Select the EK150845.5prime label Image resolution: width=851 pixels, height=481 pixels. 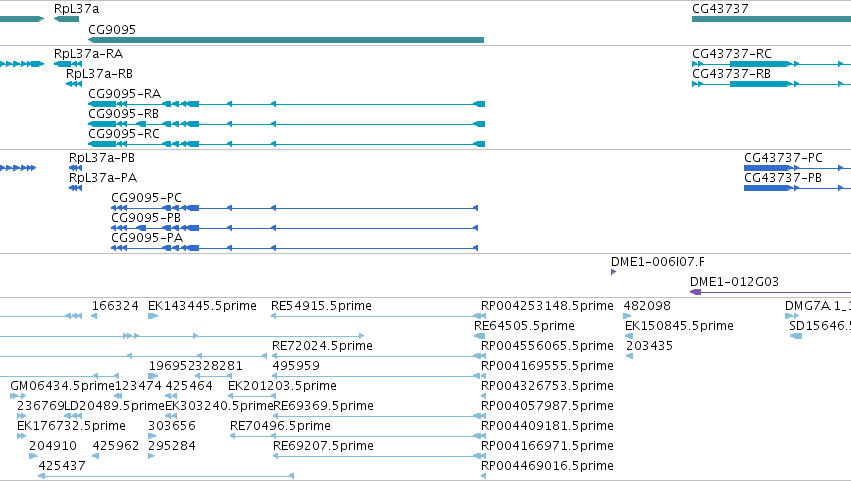[679, 326]
